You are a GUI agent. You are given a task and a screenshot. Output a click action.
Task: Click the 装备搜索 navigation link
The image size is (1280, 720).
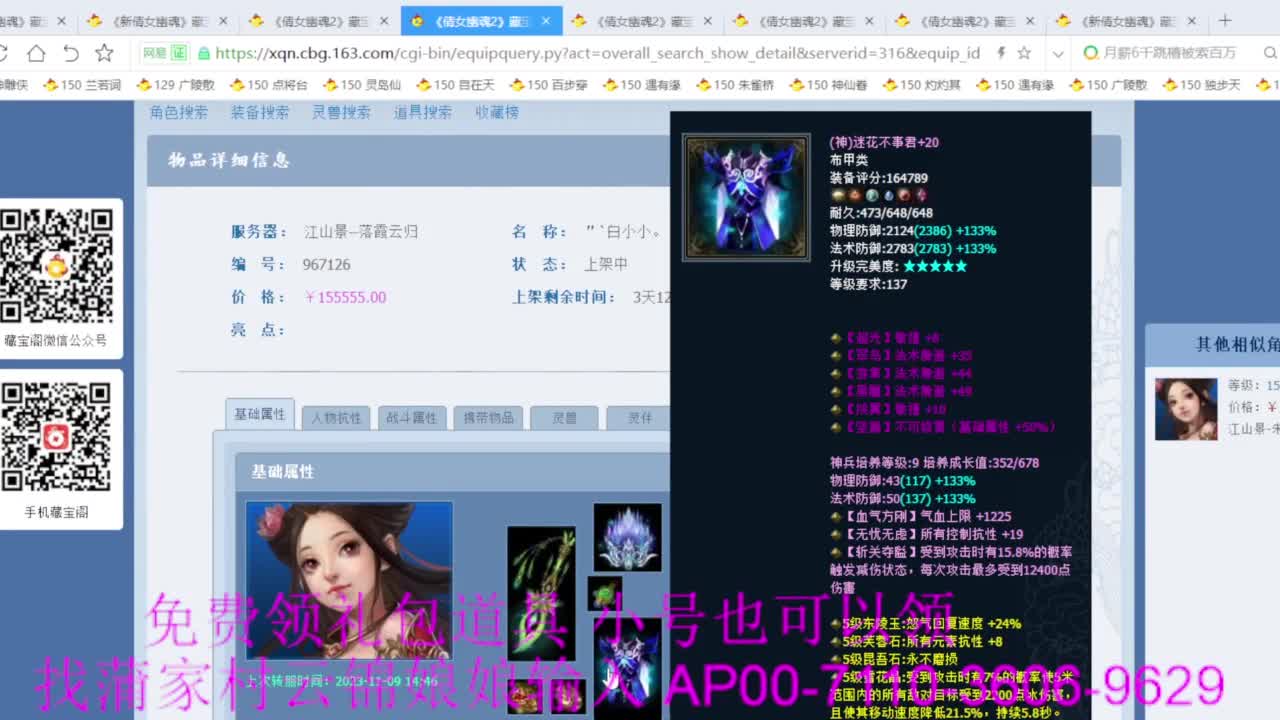tap(260, 113)
